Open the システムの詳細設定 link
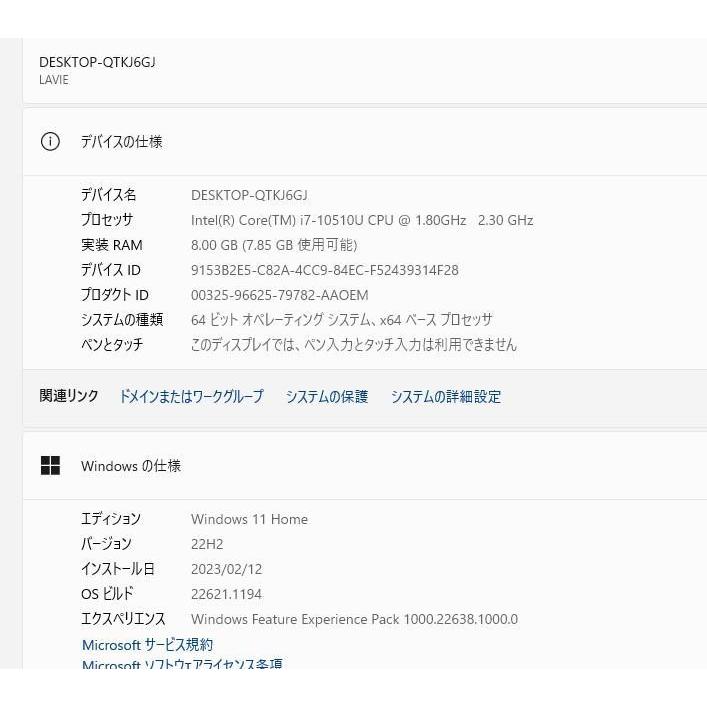 446,396
